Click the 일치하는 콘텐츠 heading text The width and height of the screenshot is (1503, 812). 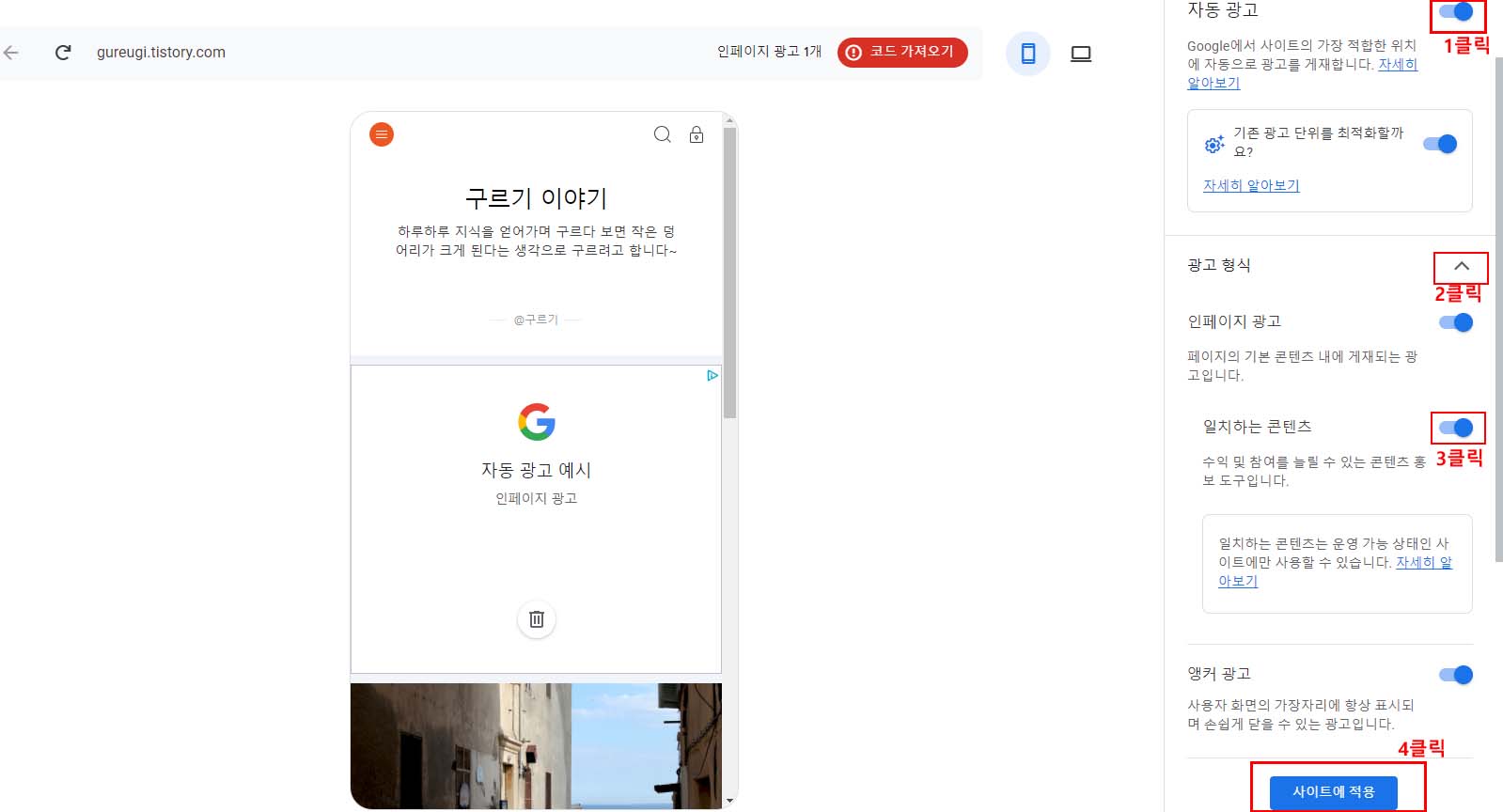point(1258,427)
